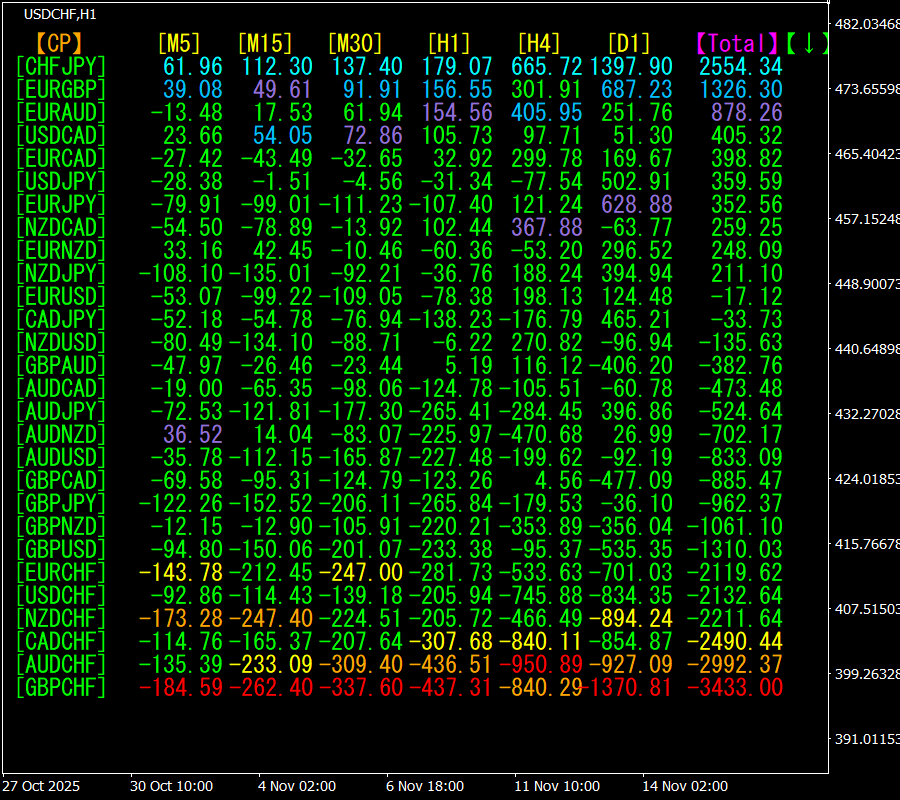
Task: Click the [M30] column header
Action: [x=355, y=43]
